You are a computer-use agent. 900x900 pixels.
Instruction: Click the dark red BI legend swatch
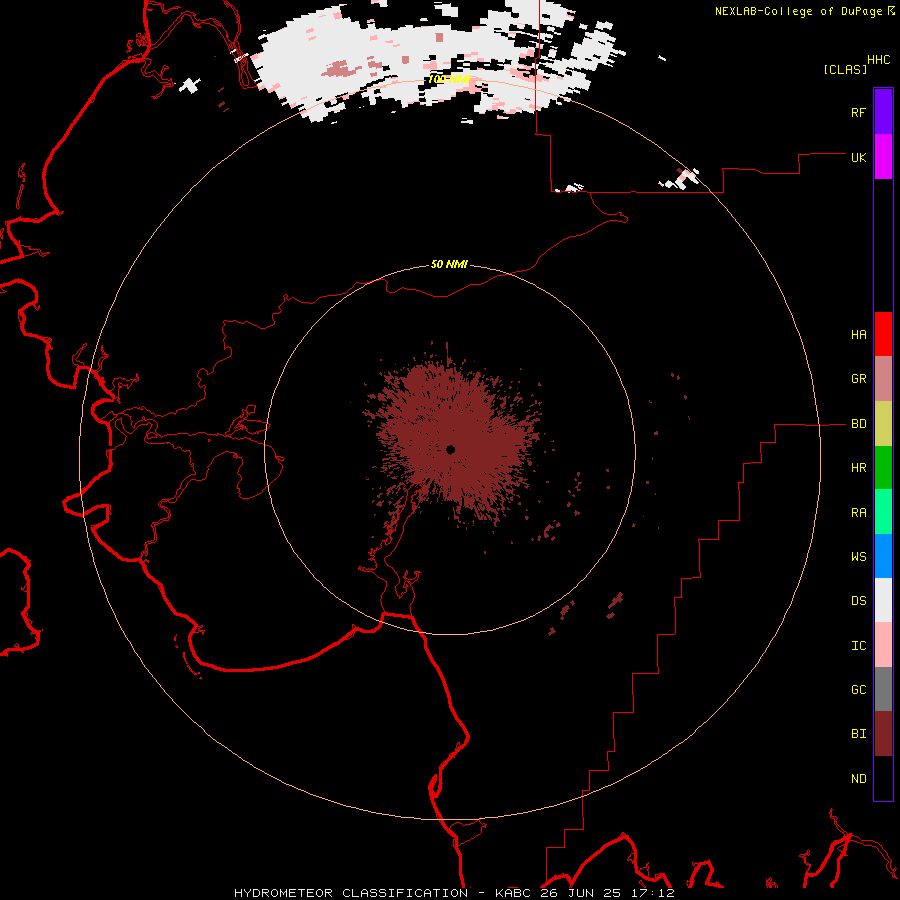(x=883, y=734)
